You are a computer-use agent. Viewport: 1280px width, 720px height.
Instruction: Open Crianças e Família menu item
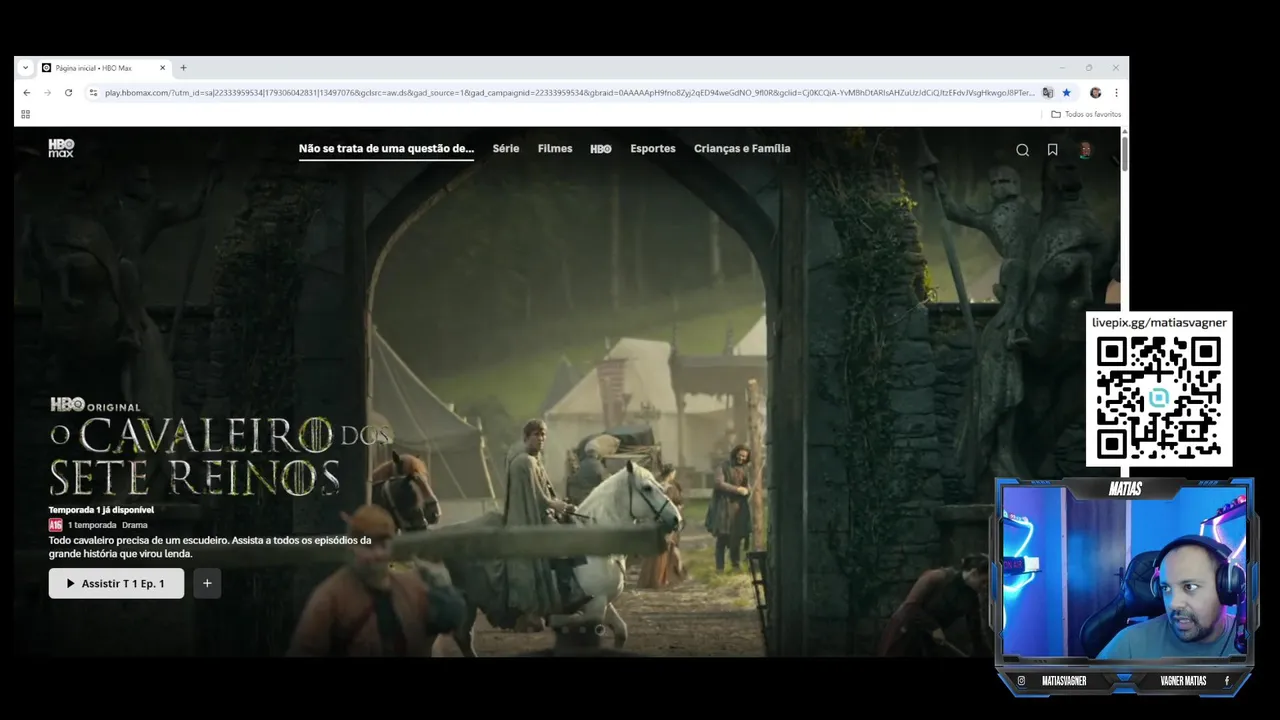742,149
